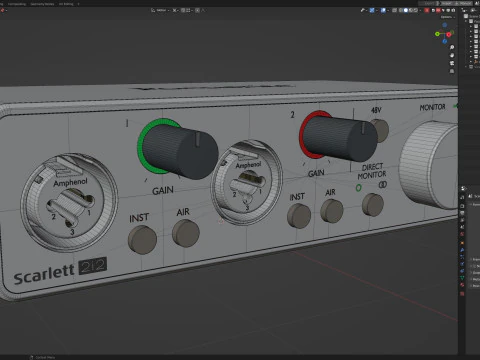480x360 pixels.
Task: Toggle viewport gizmos display
Action: pos(372,10)
